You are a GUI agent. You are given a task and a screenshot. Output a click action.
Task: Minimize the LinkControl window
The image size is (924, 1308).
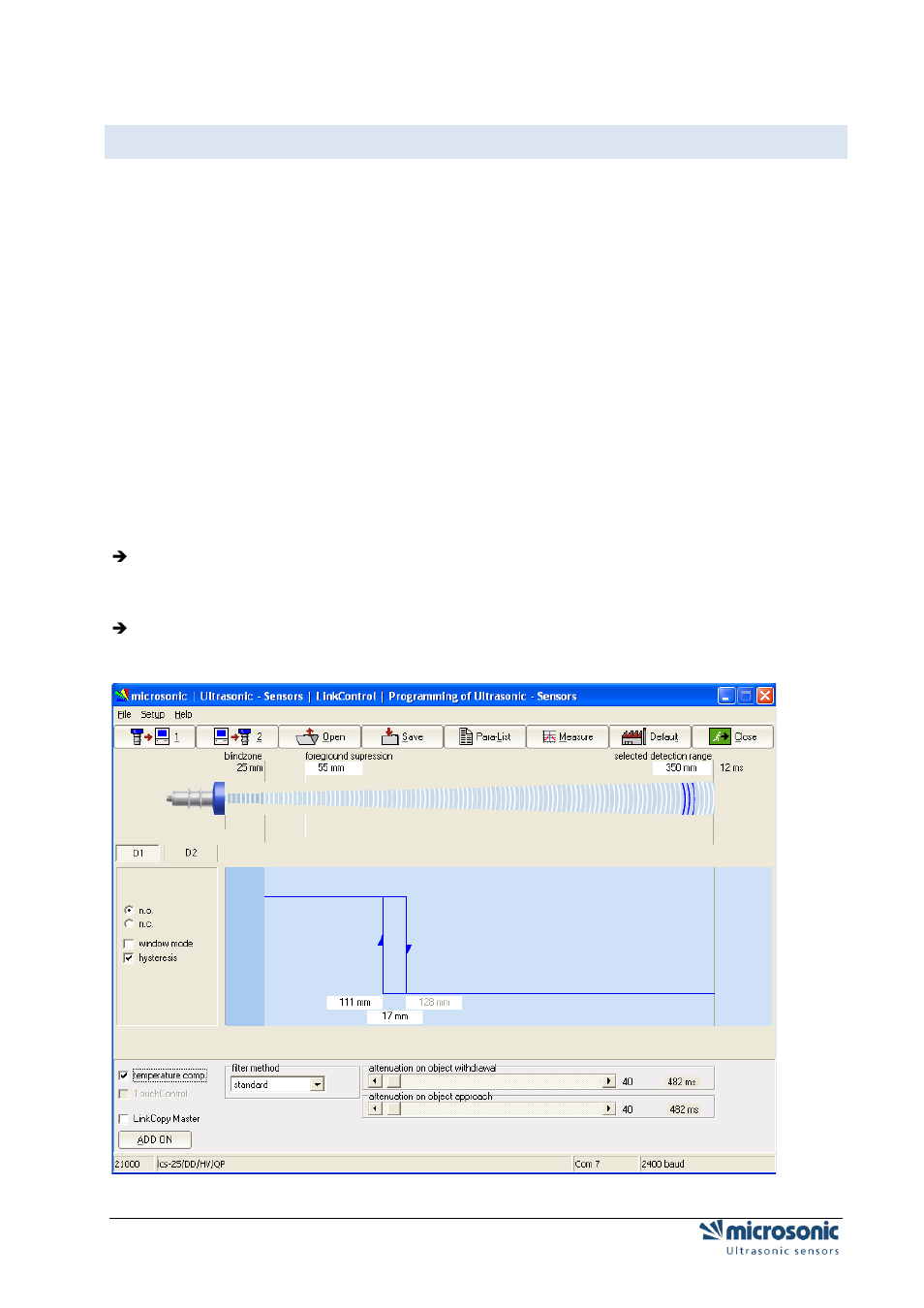click(x=726, y=696)
